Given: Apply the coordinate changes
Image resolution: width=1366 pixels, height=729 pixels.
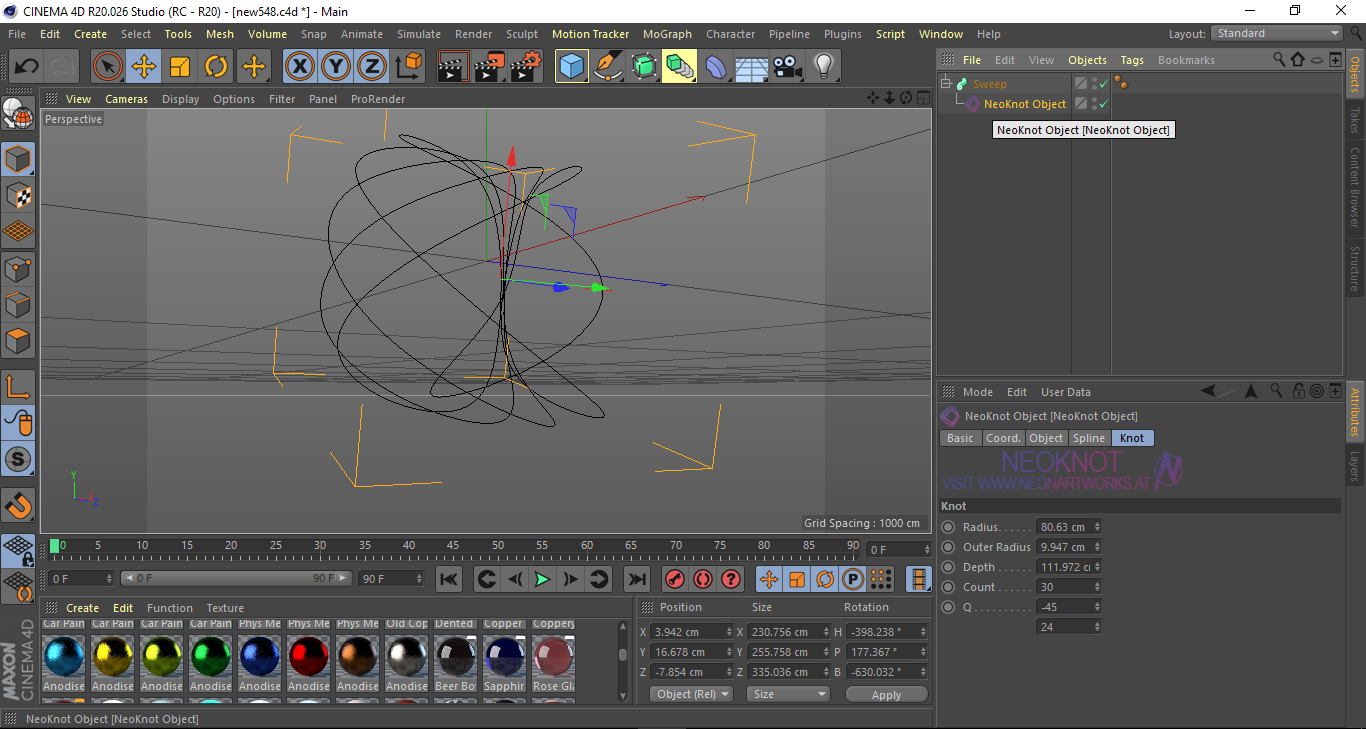Looking at the screenshot, I should 886,694.
